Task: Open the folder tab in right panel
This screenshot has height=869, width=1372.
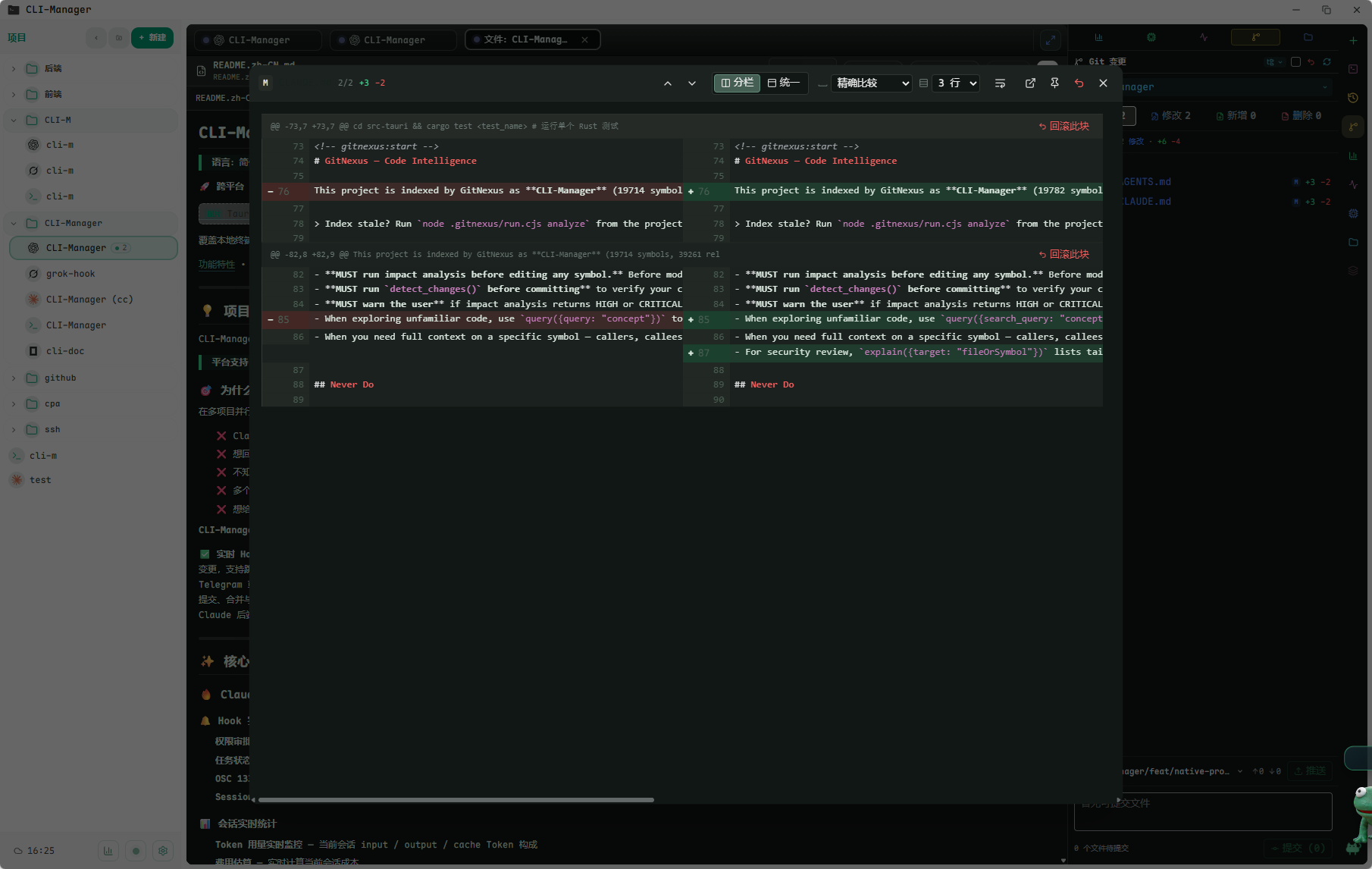Action: (1308, 37)
